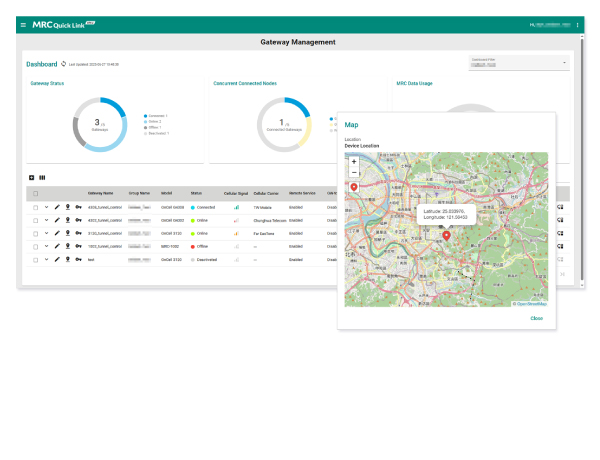Click key icon for 3120_tunnel_control gateway
The width and height of the screenshot is (600, 460).
pos(79,233)
